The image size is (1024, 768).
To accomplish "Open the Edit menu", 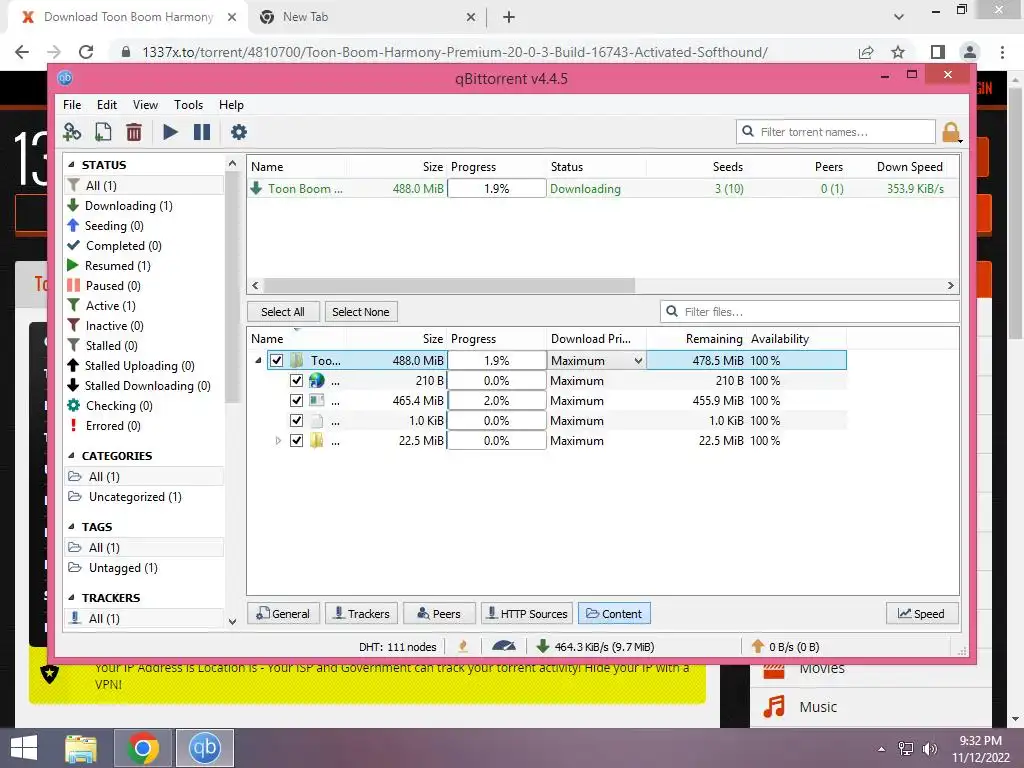I will pyautogui.click(x=106, y=104).
